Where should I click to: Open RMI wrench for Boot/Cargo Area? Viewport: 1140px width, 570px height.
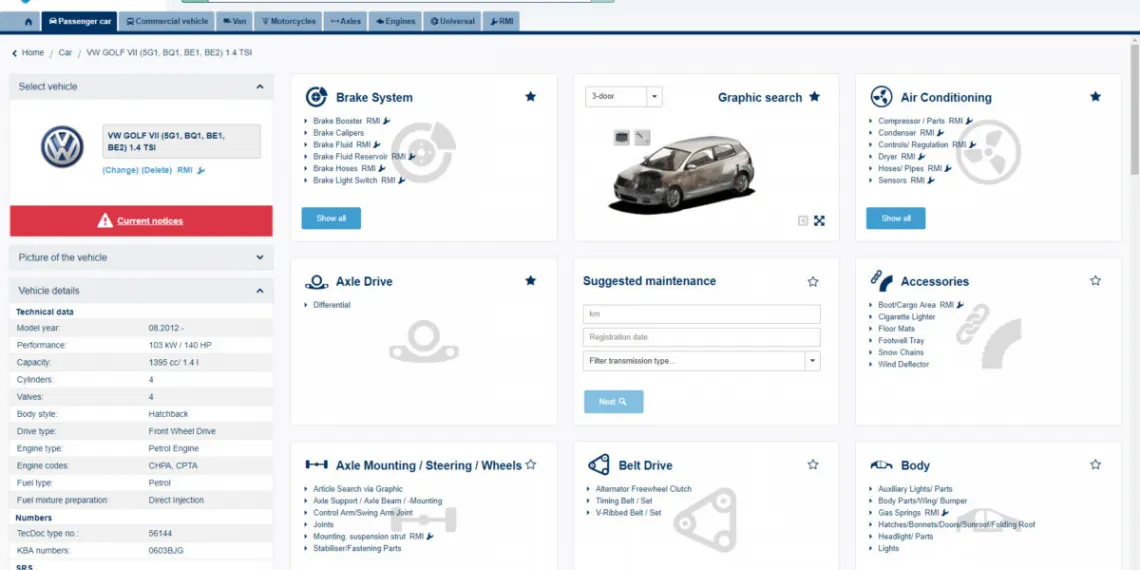(x=960, y=305)
